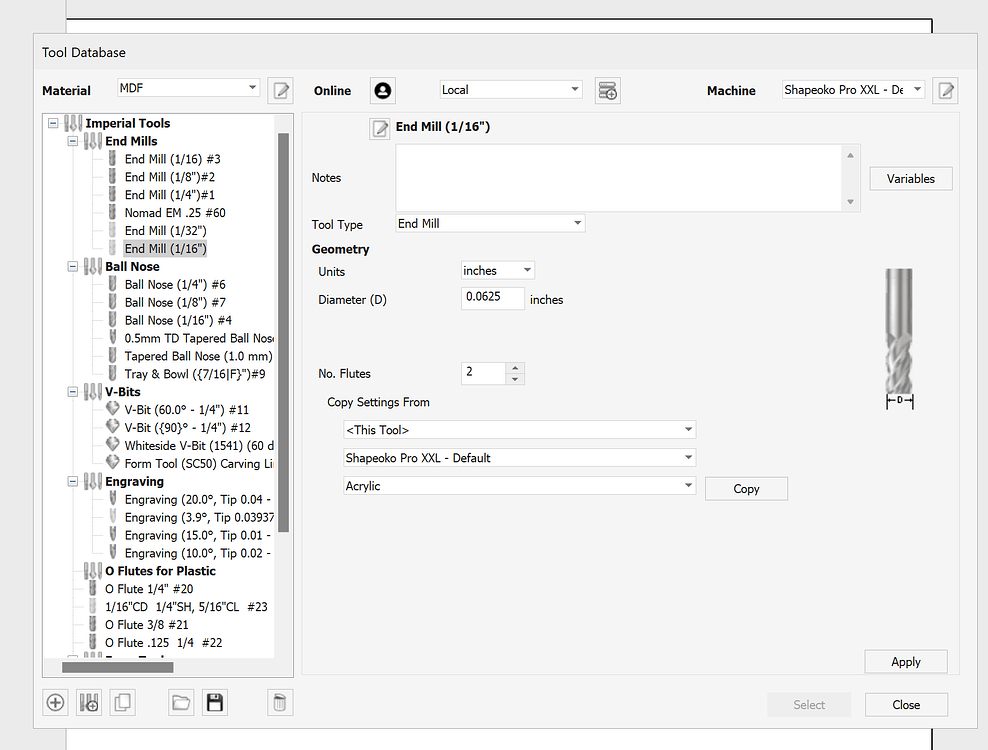Click the Apply button
Image resolution: width=988 pixels, height=750 pixels.
point(905,662)
